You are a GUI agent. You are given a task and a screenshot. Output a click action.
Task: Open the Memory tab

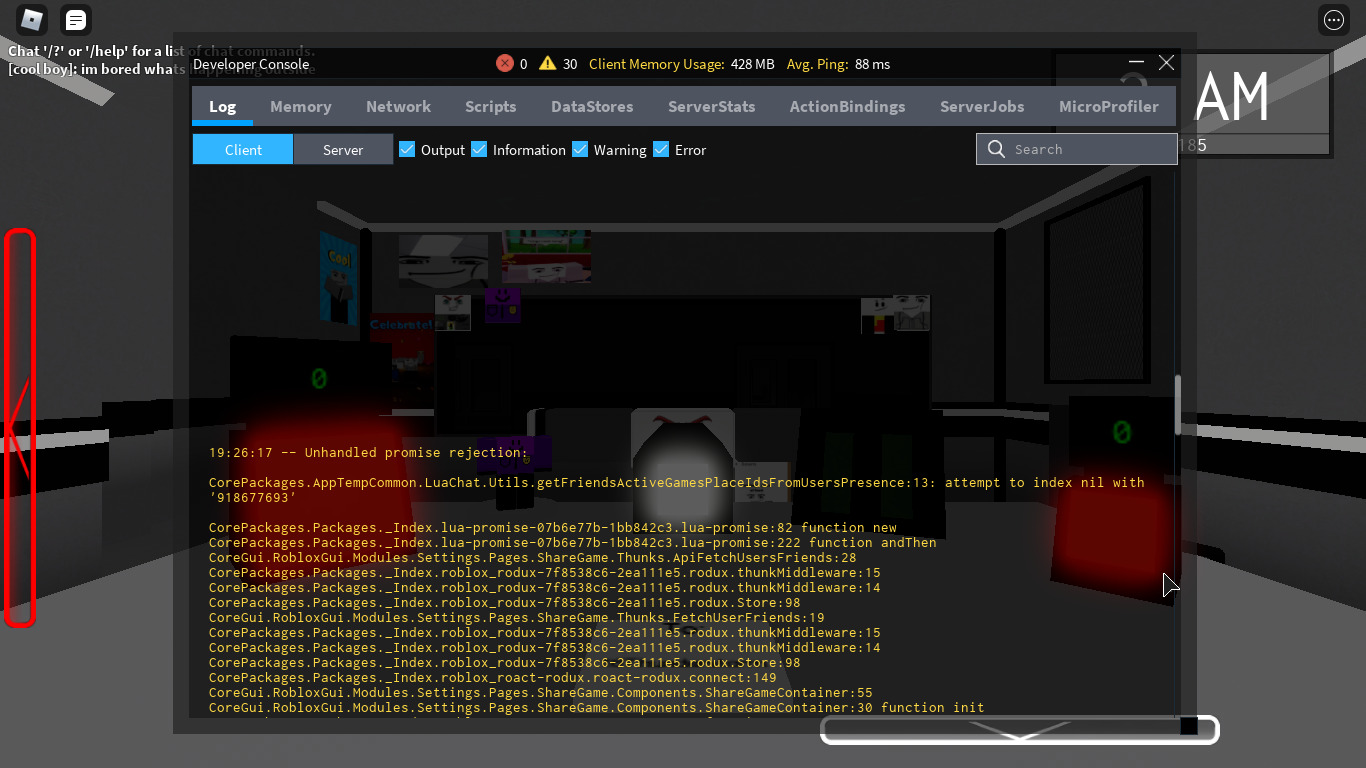300,106
